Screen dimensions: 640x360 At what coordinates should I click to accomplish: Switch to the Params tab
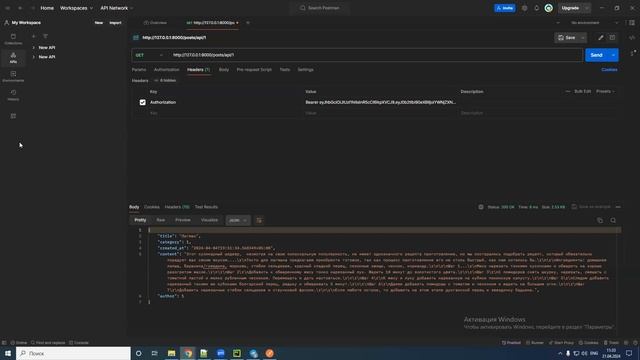[139, 70]
